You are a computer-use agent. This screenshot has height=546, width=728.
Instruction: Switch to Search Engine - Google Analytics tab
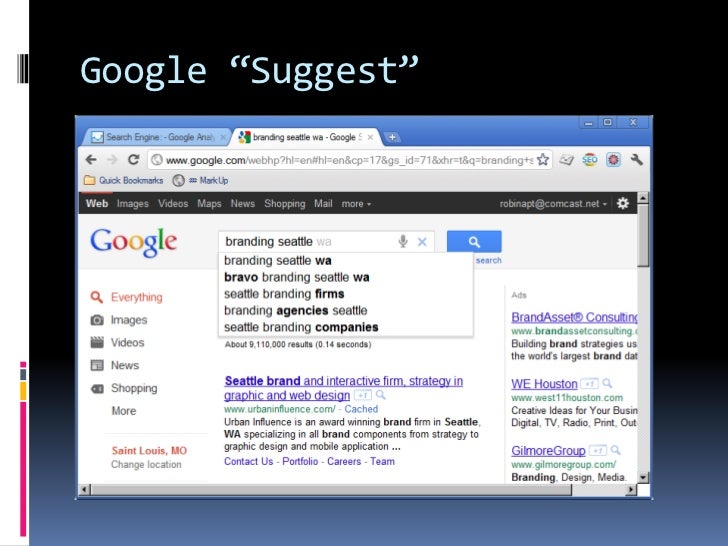pos(156,137)
